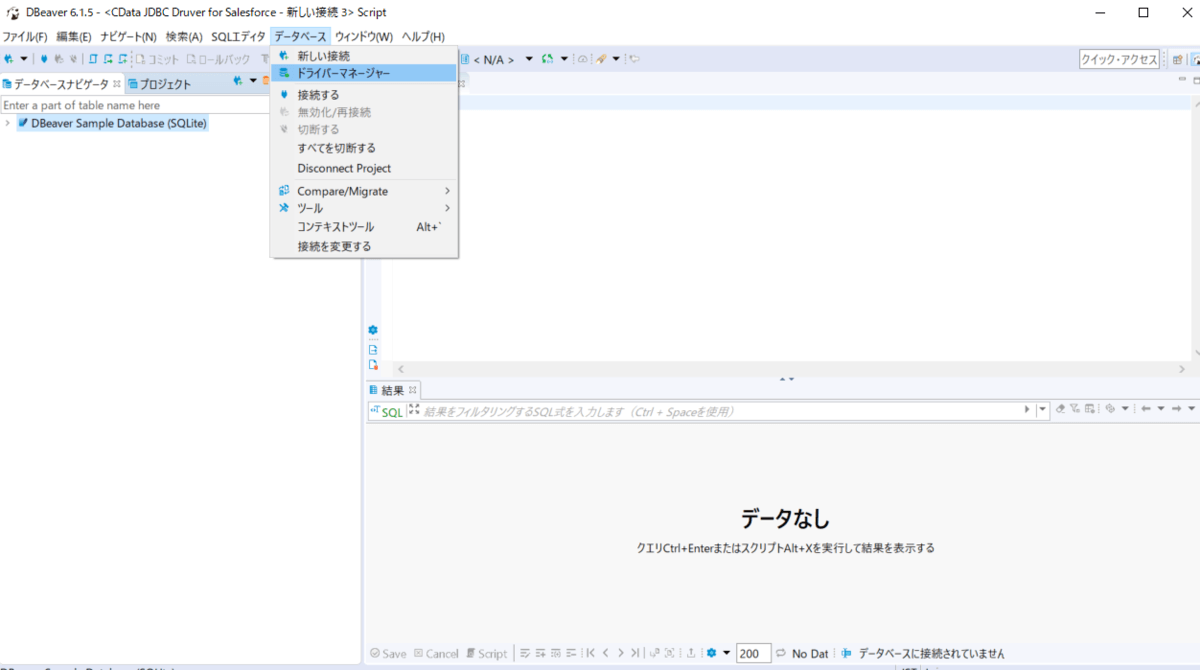Open the SQLエディタ menu
This screenshot has height=670, width=1200.
[238, 36]
